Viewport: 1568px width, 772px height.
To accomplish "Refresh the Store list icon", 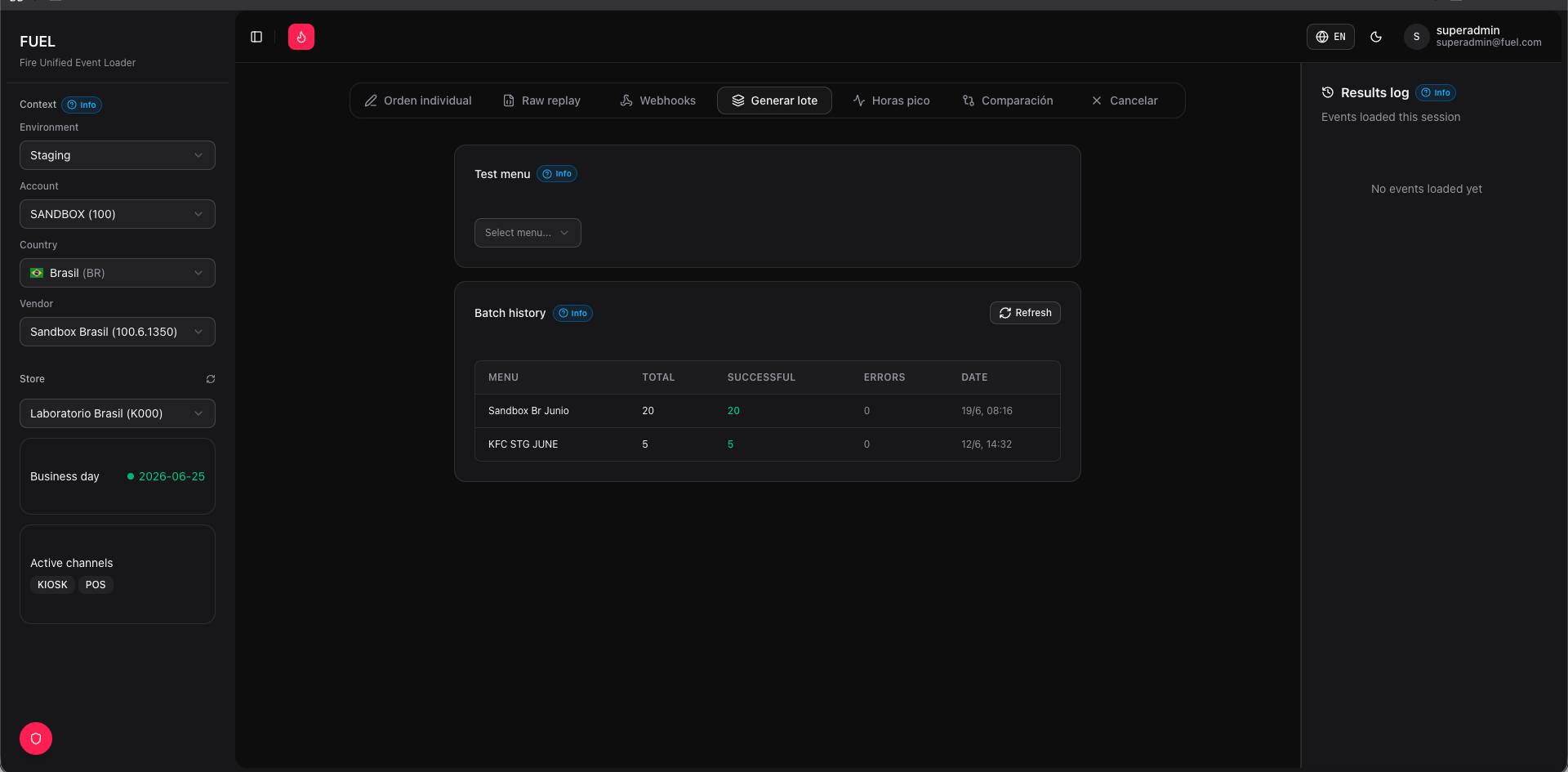I will pos(211,379).
